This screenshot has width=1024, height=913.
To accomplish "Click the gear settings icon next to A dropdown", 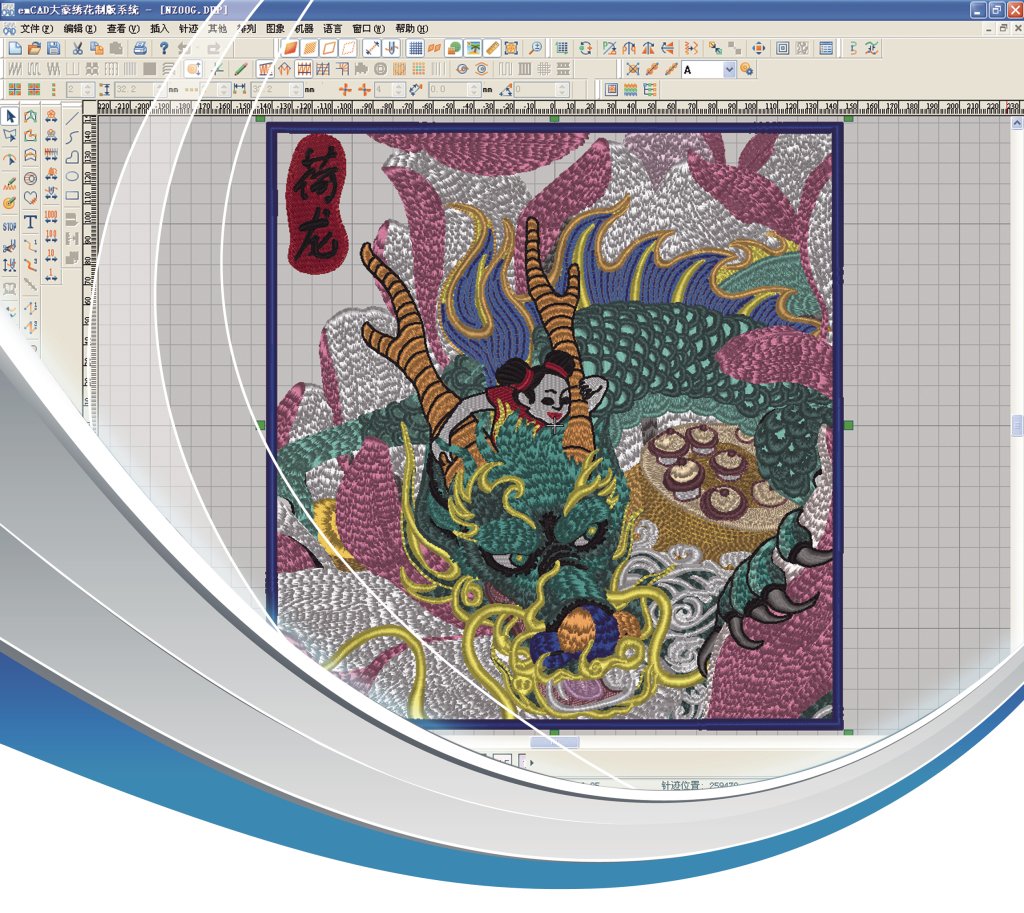I will point(747,69).
